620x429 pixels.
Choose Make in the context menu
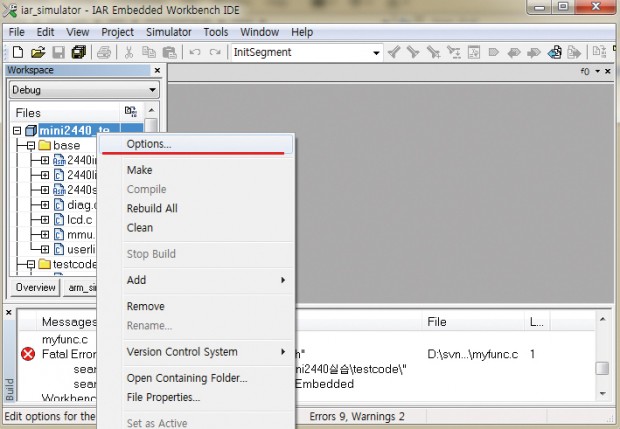pyautogui.click(x=197, y=170)
